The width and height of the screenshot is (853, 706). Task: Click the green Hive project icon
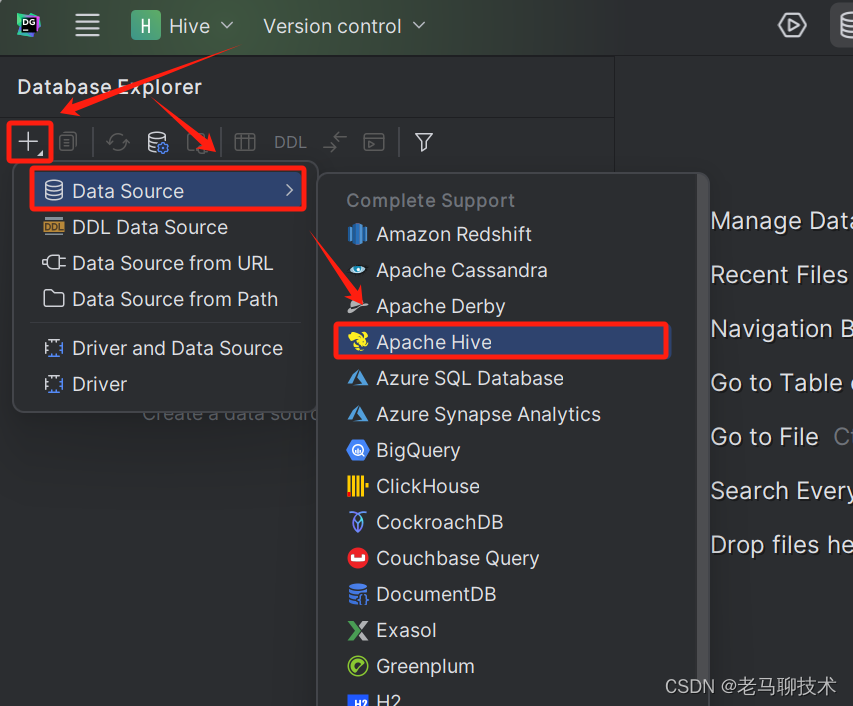pyautogui.click(x=145, y=26)
